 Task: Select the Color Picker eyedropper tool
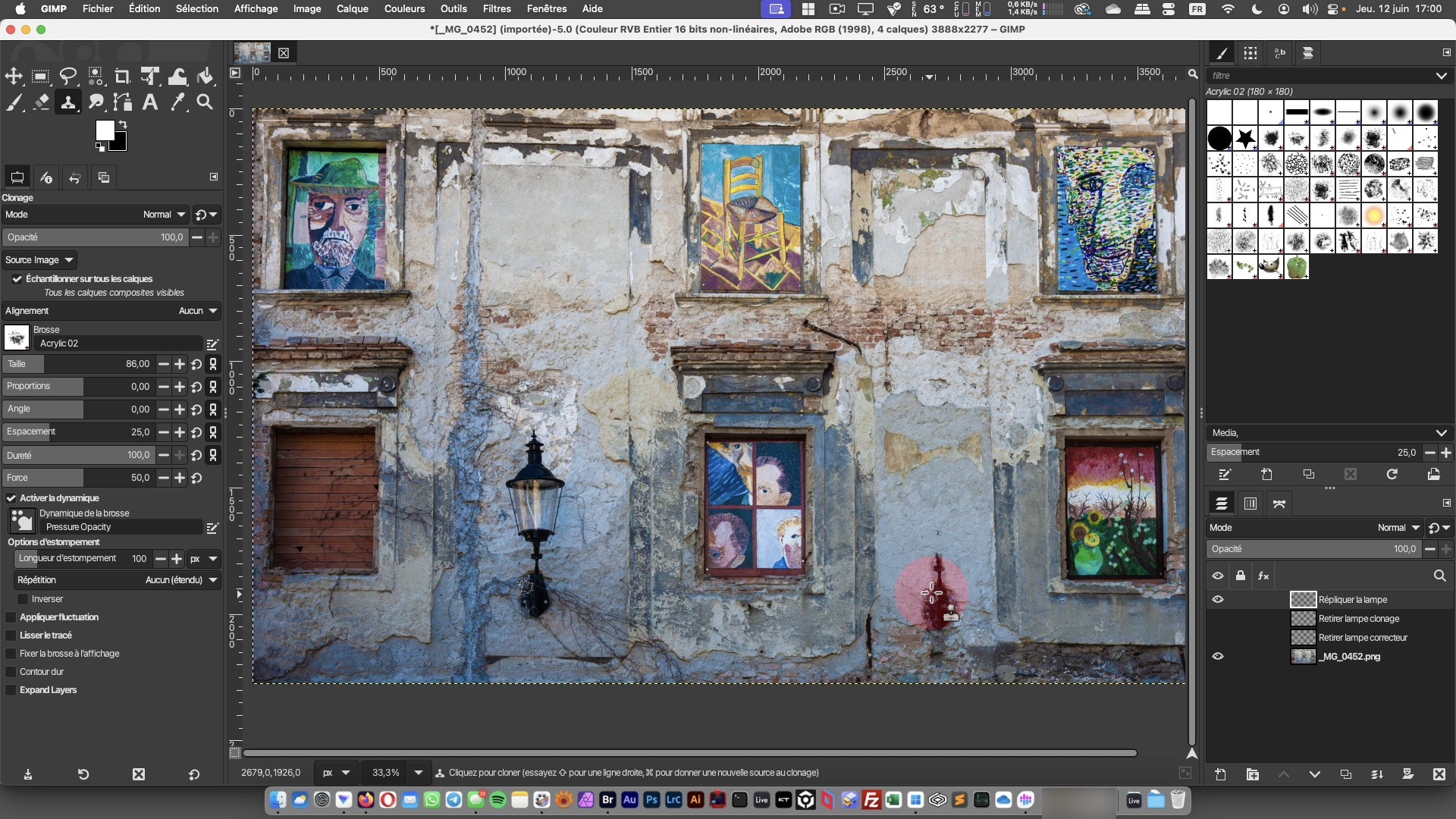[177, 102]
